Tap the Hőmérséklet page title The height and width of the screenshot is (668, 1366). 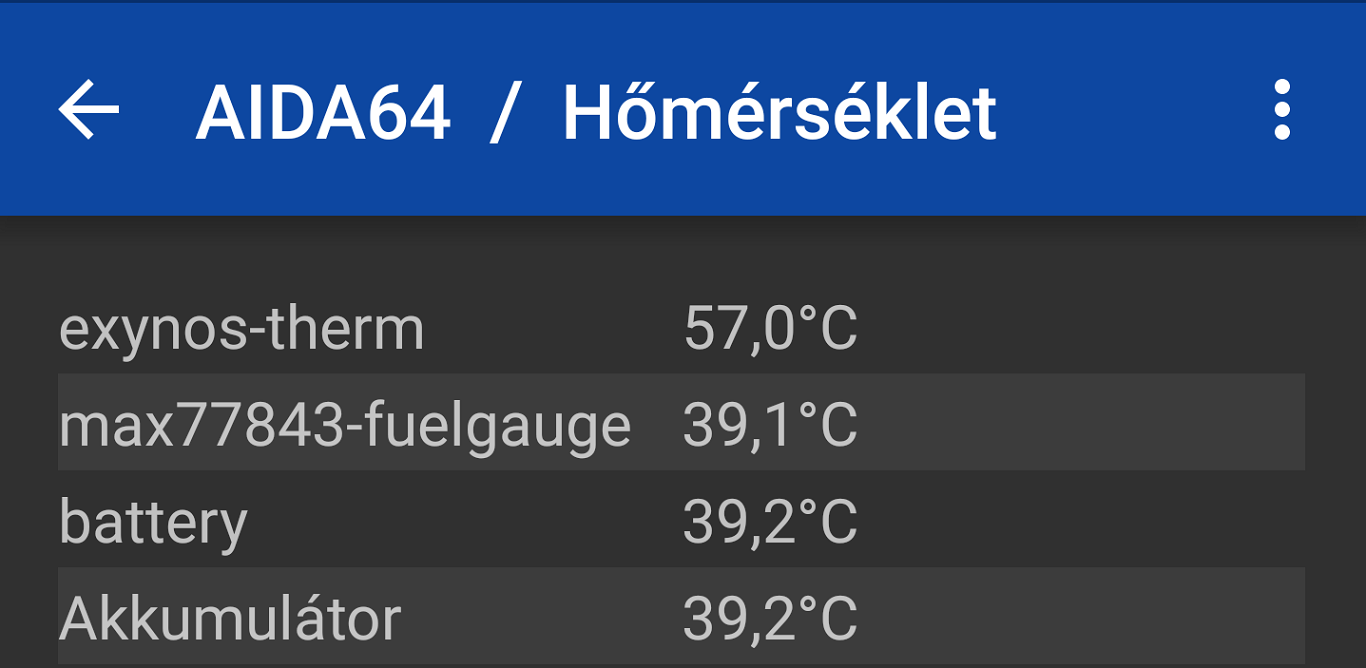point(779,112)
